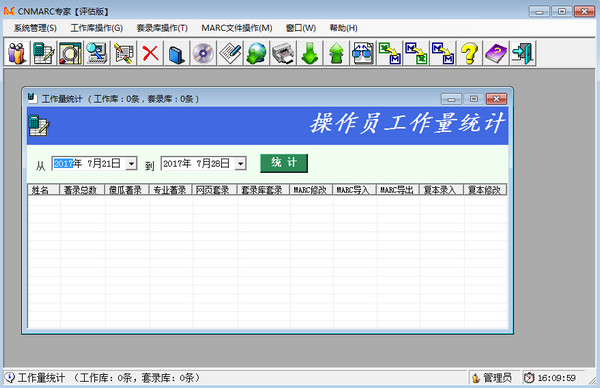Click the info icon at status bar left
600x388 pixels.
10,378
